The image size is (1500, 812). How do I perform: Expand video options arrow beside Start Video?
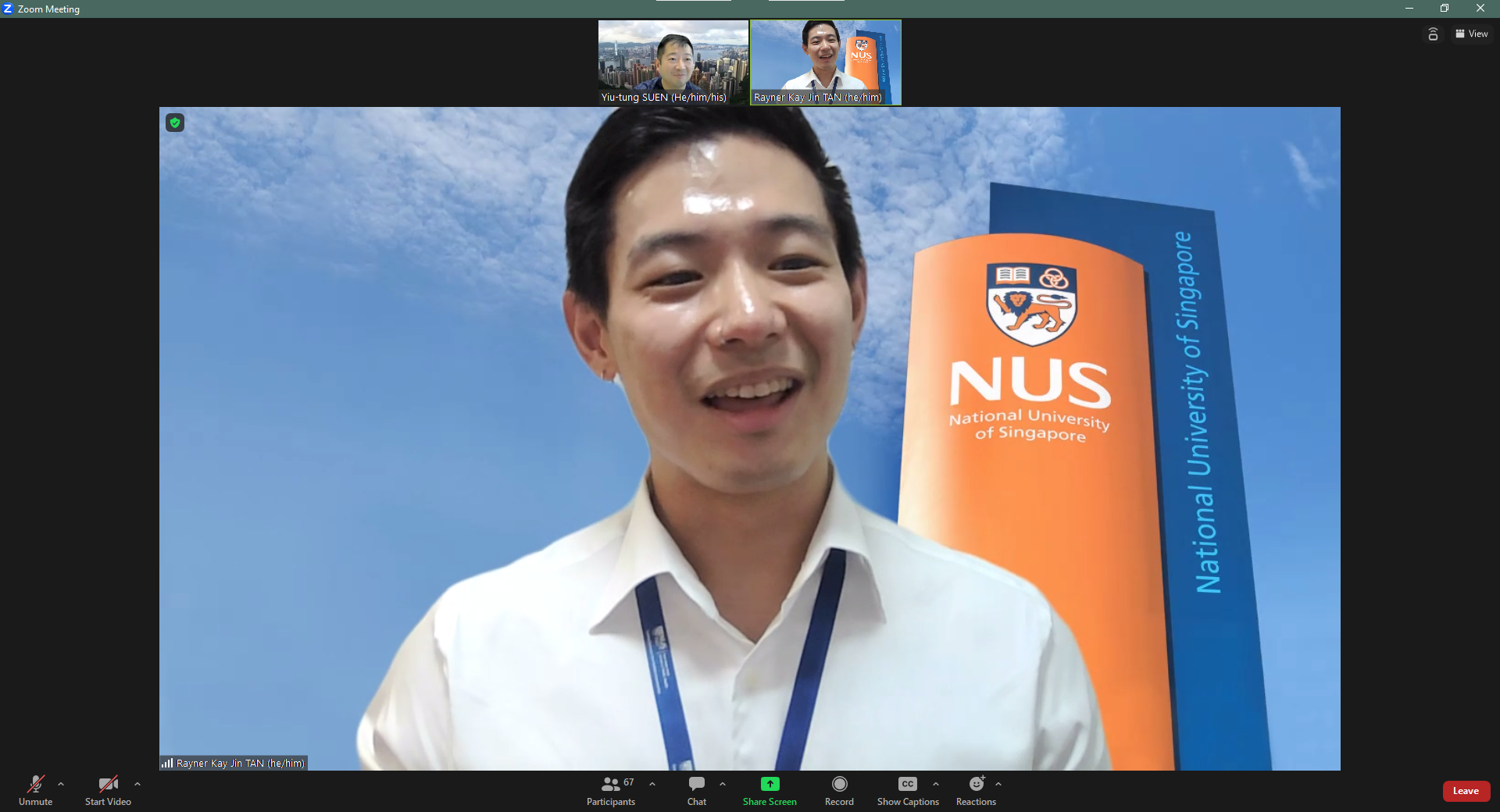[137, 784]
